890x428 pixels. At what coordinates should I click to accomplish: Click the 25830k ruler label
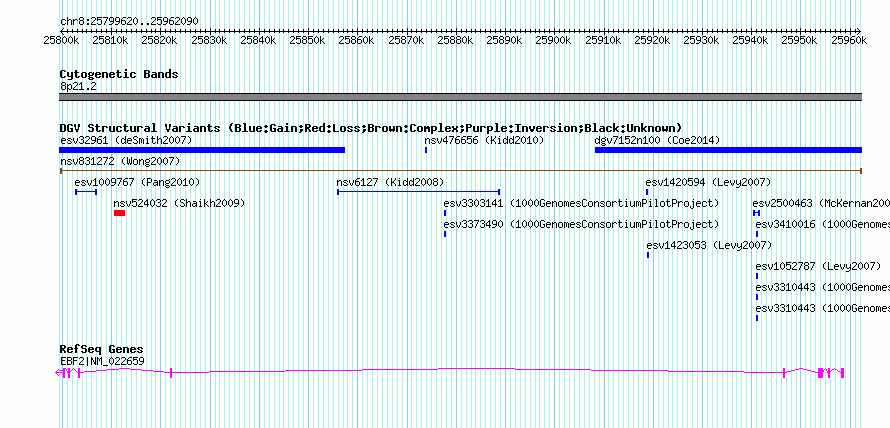(x=209, y=40)
